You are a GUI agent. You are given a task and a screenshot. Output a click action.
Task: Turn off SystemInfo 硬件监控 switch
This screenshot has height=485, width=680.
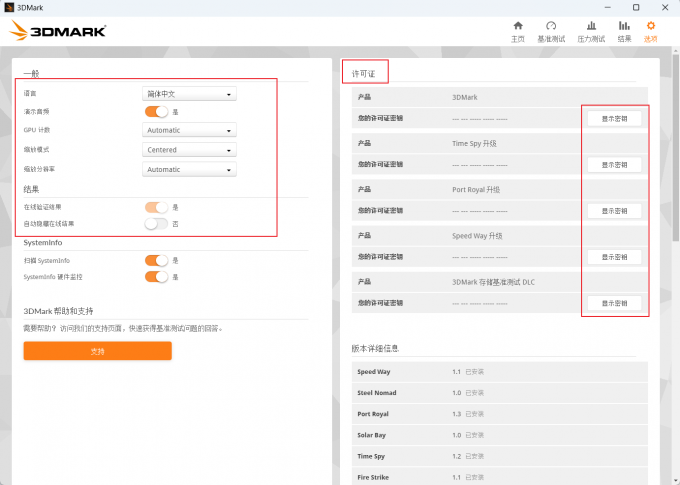(x=157, y=276)
